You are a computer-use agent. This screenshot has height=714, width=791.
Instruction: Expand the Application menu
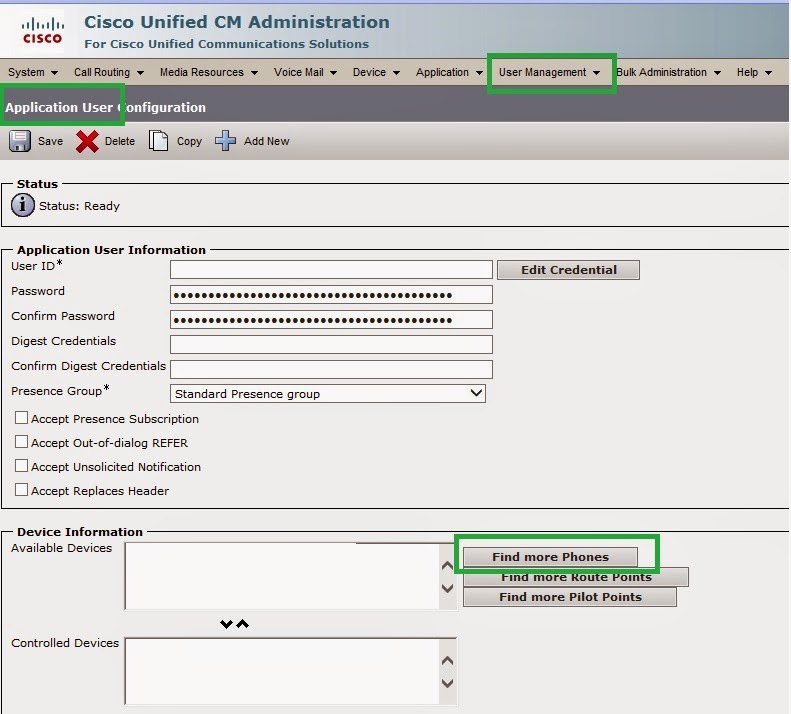pyautogui.click(x=449, y=72)
